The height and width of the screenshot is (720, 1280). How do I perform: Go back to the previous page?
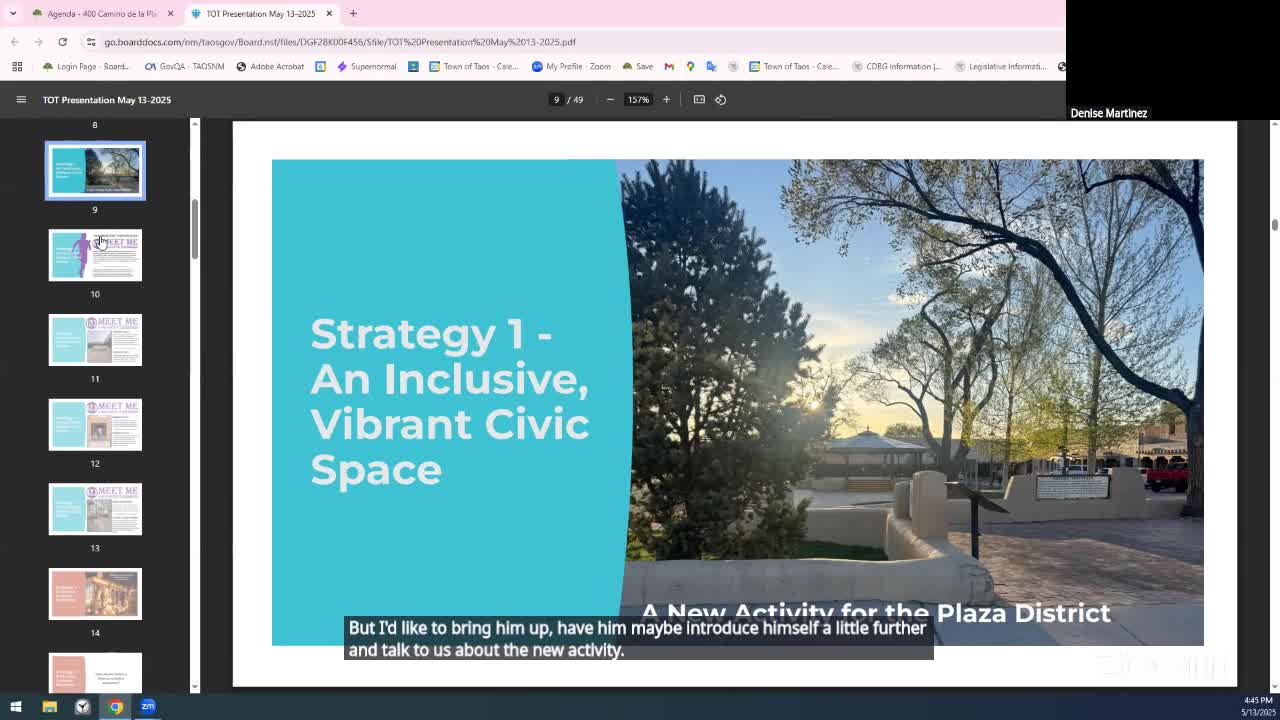(x=14, y=42)
